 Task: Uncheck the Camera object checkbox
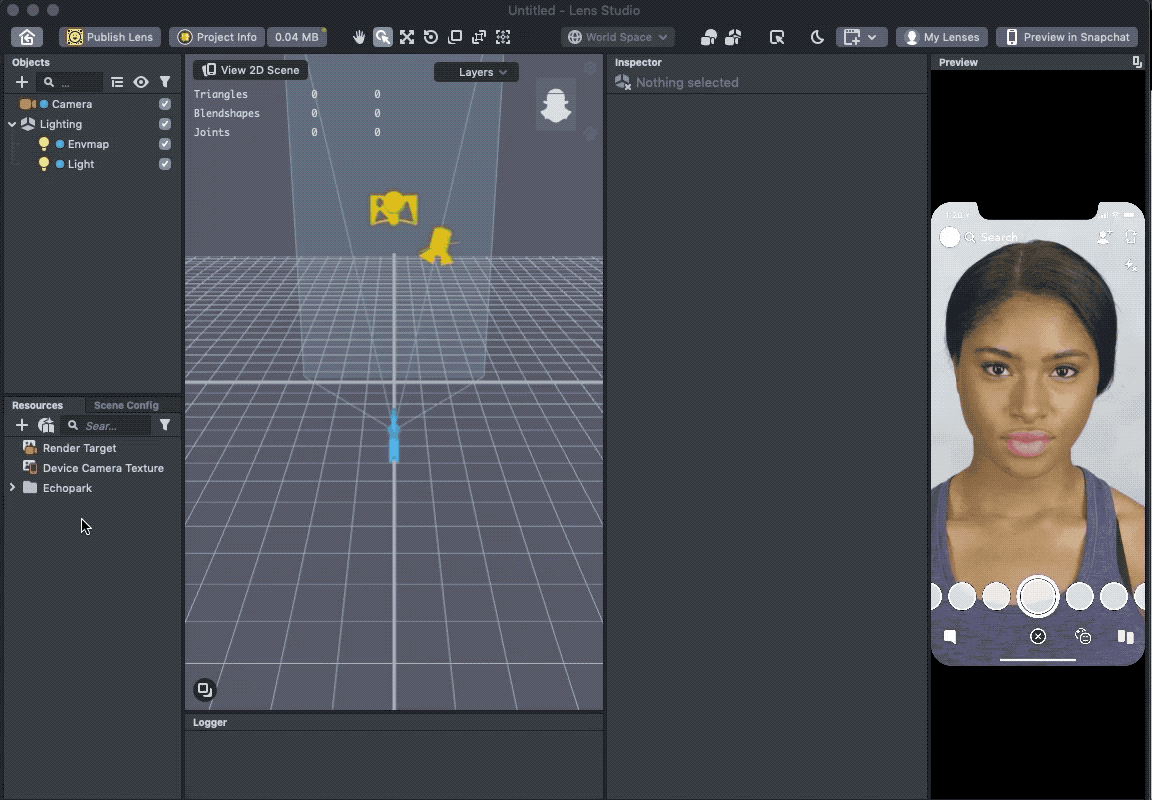tap(165, 104)
